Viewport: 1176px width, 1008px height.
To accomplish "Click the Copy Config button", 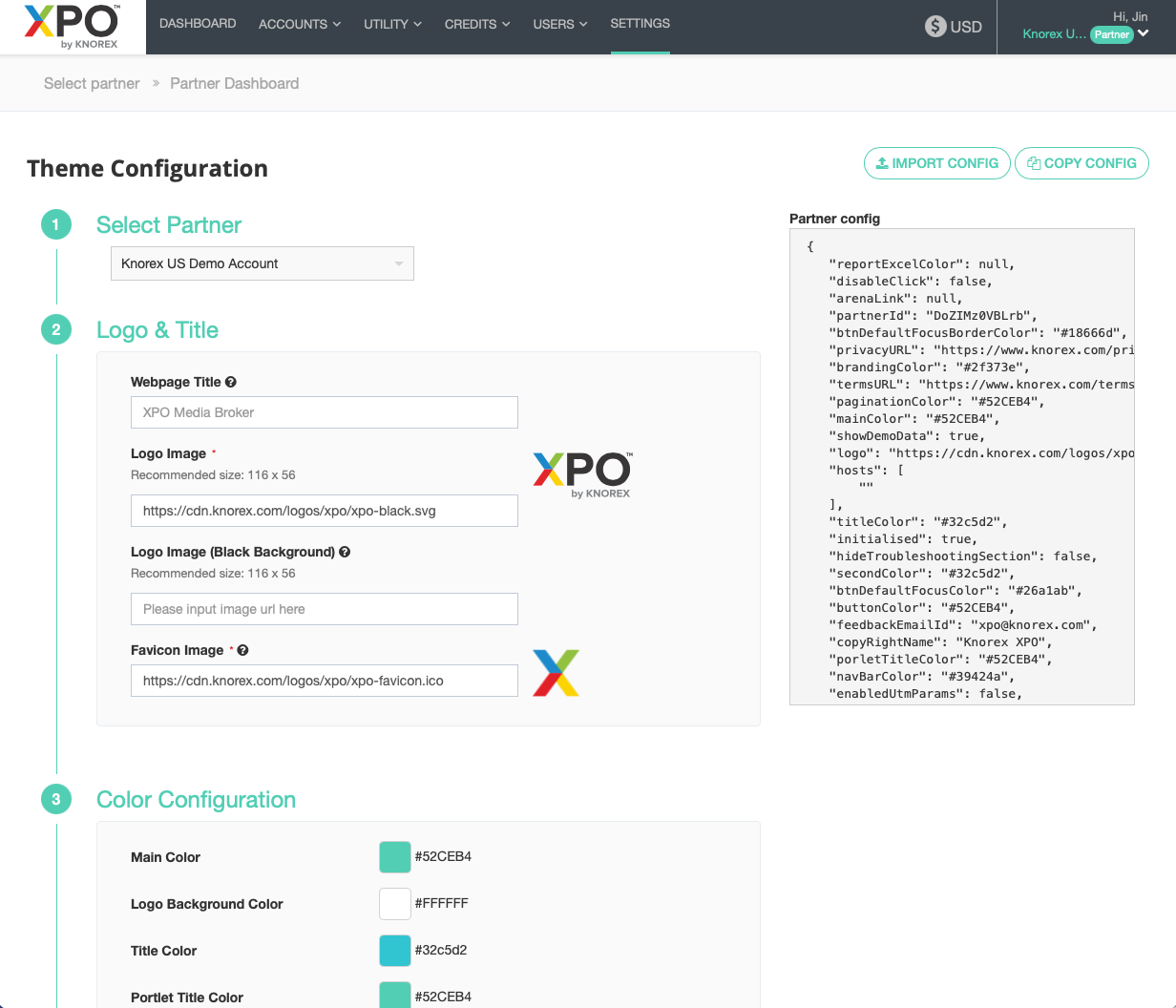I will (x=1081, y=163).
